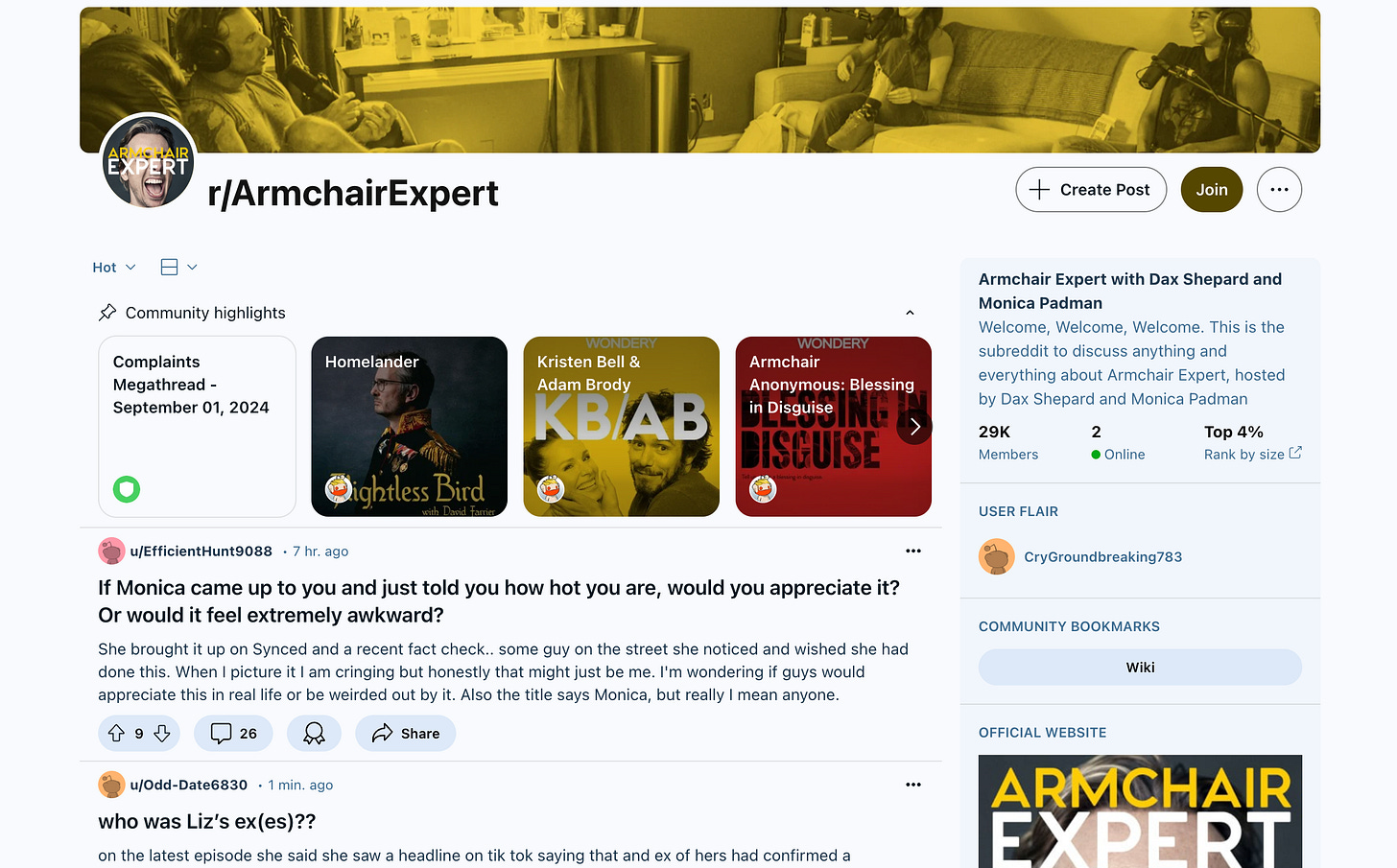
Task: Share the Monica hot post
Action: tap(405, 734)
